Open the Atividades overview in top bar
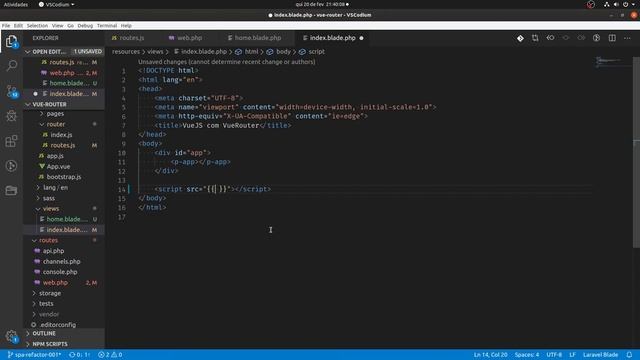 tap(16, 4)
